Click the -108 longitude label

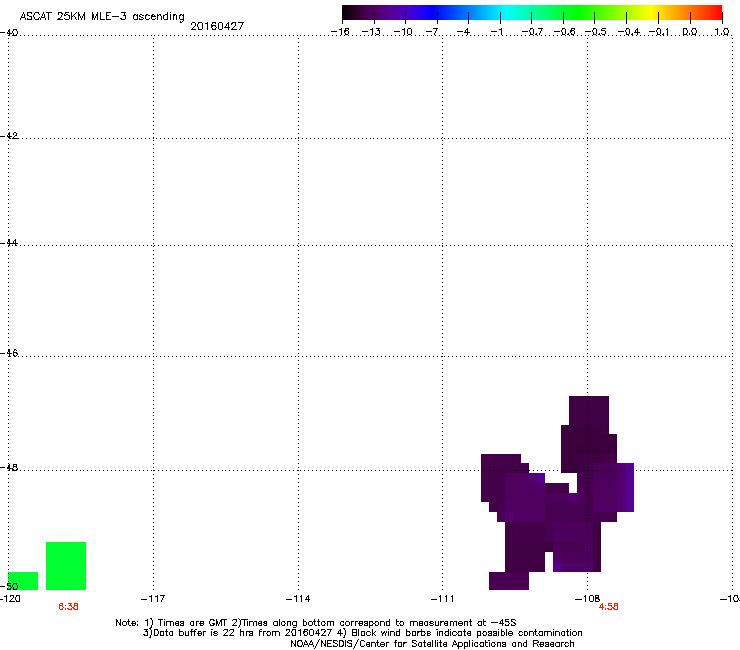pos(587,599)
